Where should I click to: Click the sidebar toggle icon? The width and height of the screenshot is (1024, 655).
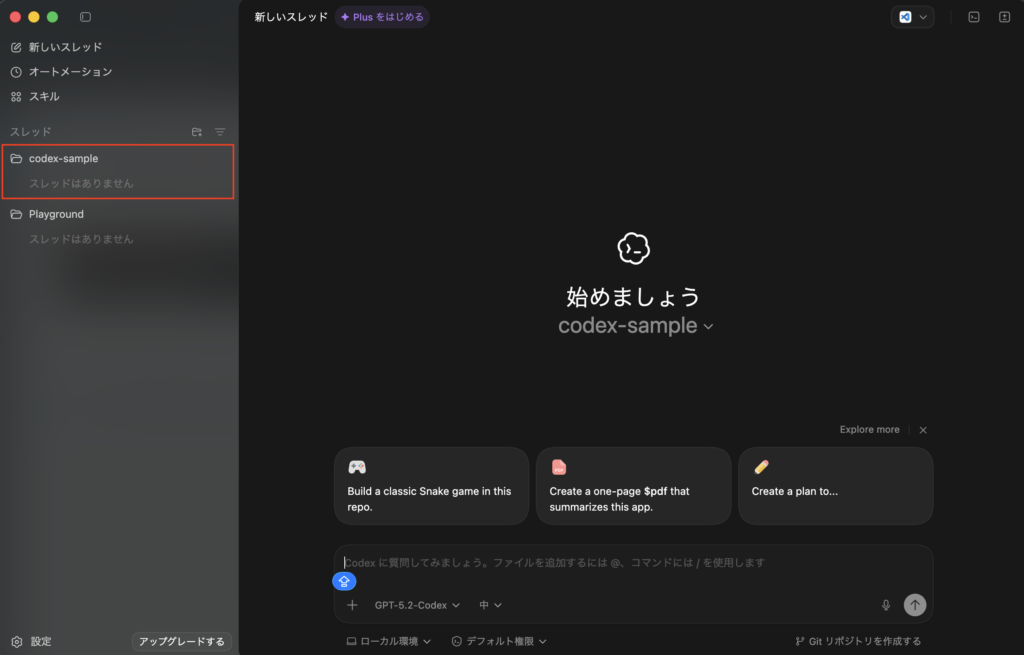[x=85, y=17]
